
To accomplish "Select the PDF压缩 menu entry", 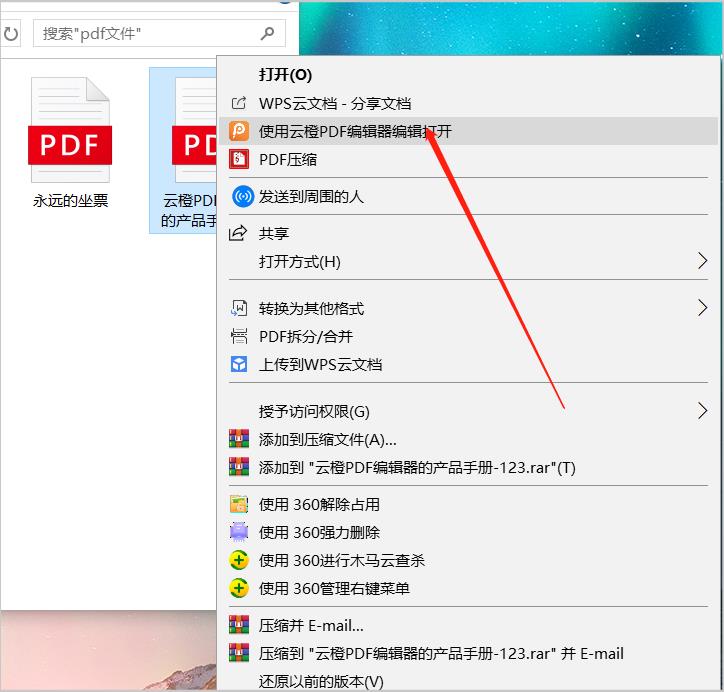I will 468,159.
